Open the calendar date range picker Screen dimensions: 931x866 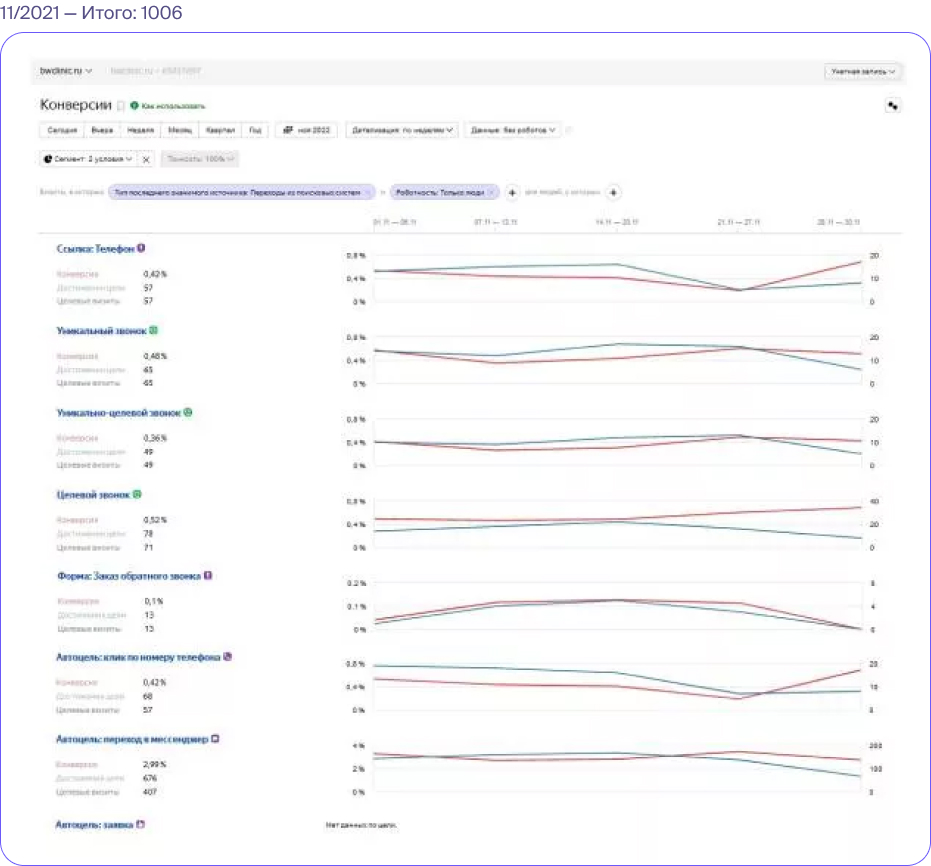pos(306,130)
